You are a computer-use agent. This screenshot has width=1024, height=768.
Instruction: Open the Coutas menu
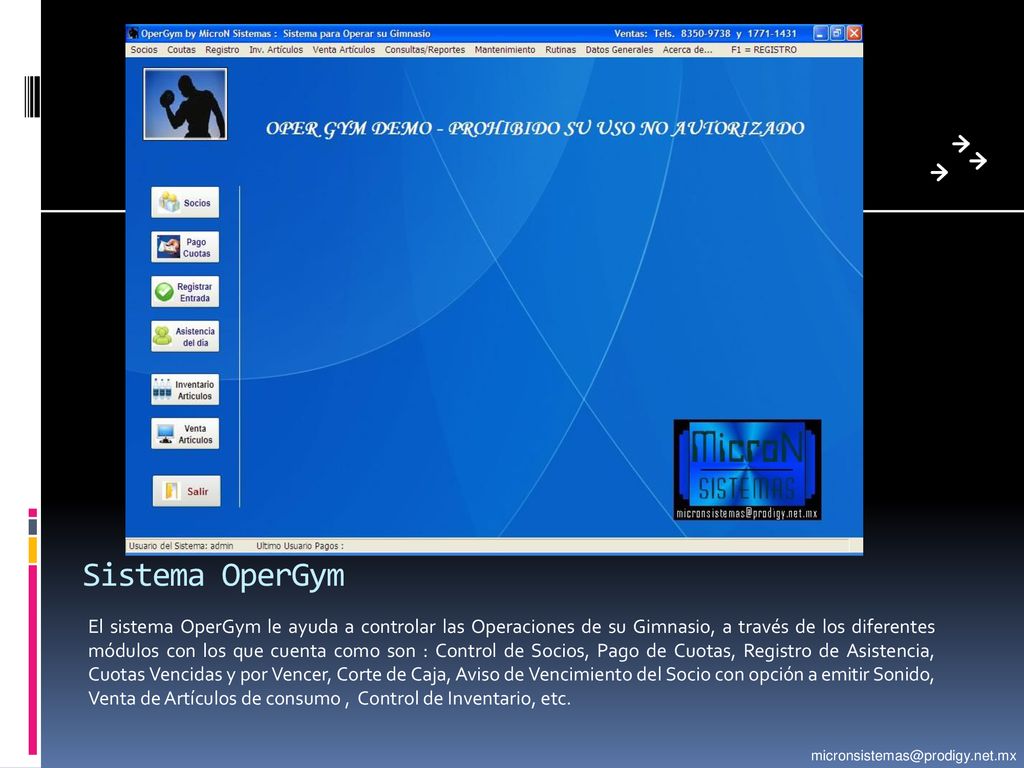pos(181,50)
